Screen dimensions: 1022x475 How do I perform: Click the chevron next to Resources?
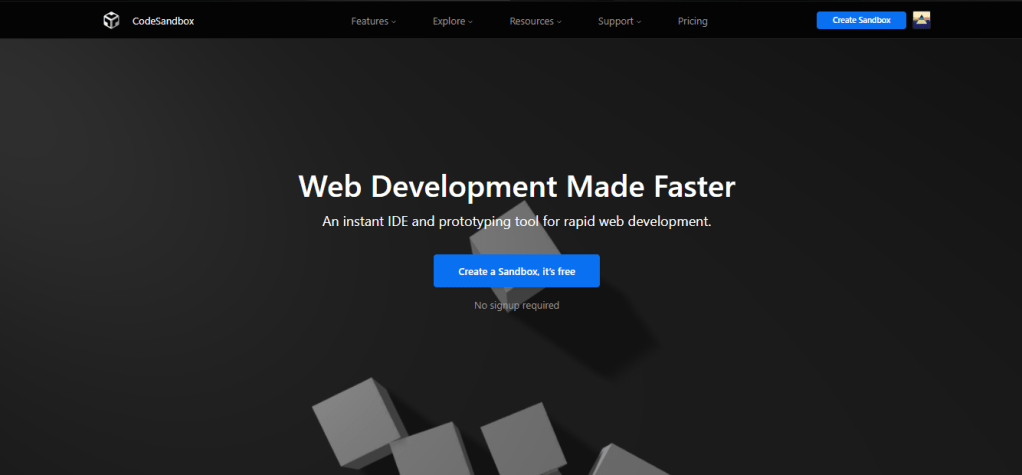coord(559,22)
